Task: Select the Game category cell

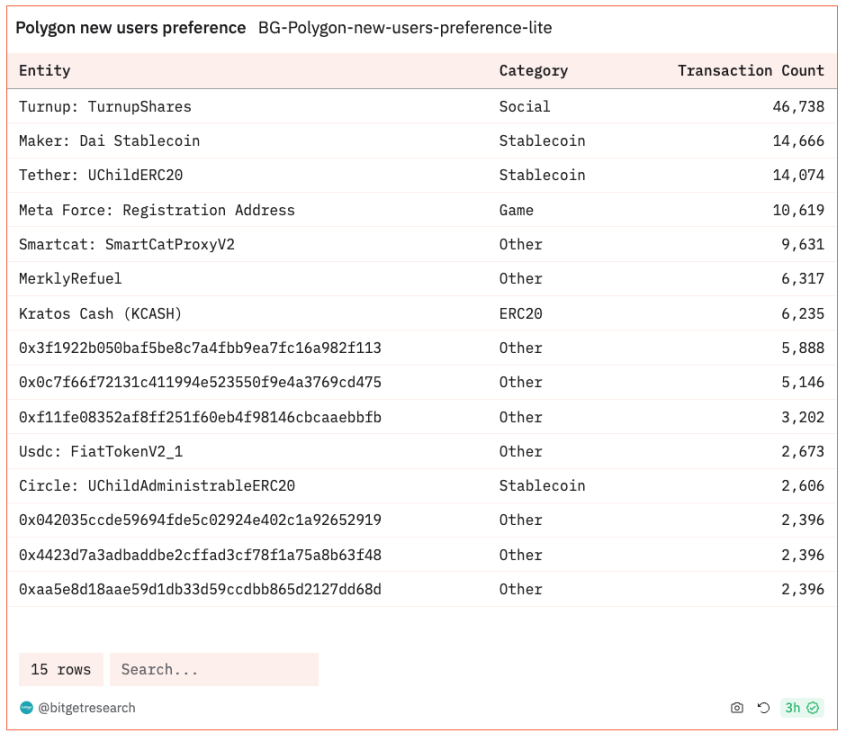Action: 516,210
